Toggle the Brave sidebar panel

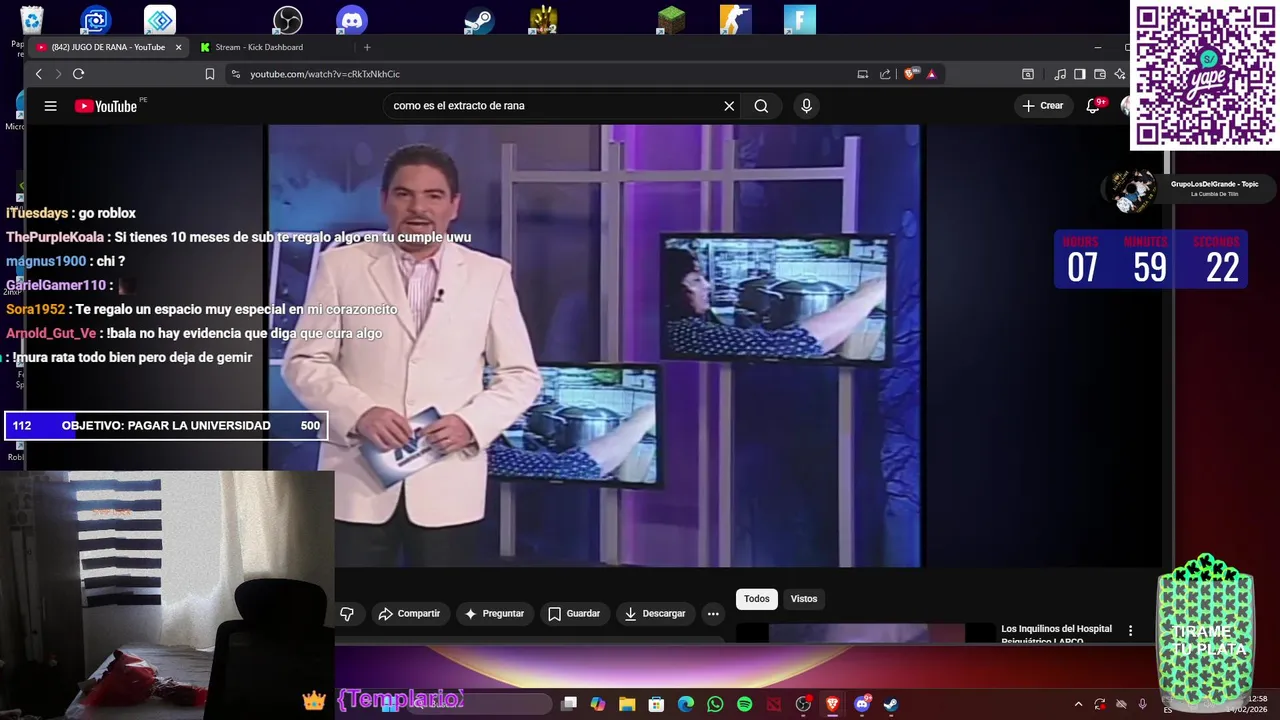[x=1080, y=74]
